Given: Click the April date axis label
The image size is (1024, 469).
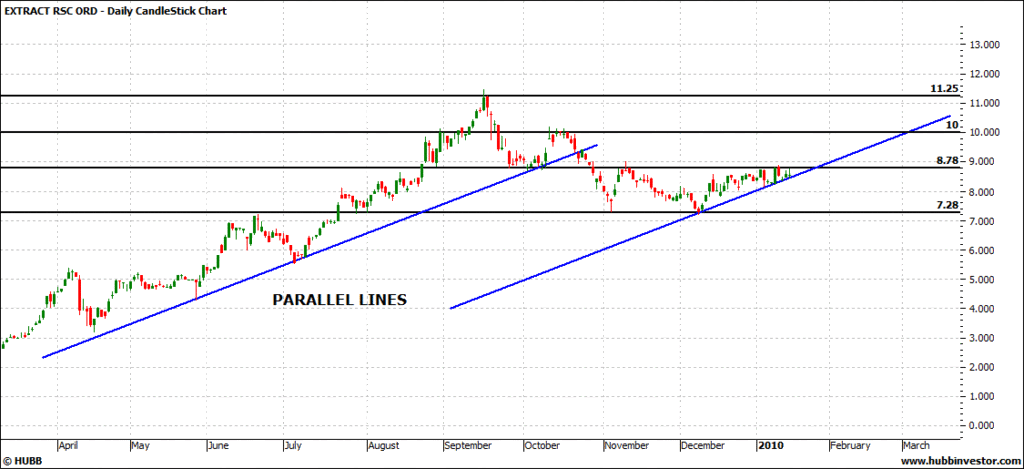Looking at the screenshot, I should pyautogui.click(x=69, y=445).
